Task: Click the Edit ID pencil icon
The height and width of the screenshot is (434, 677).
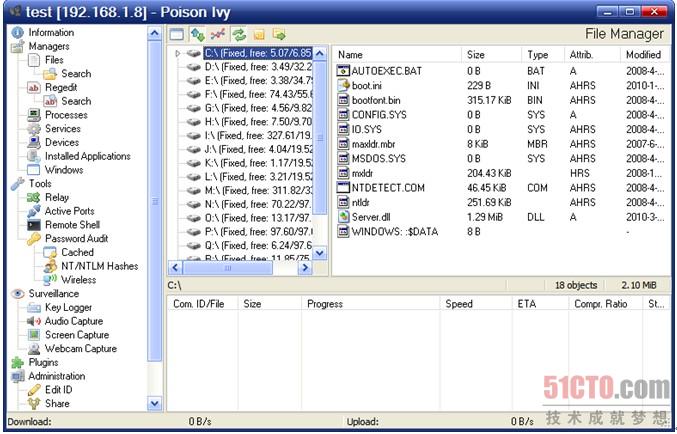Action: tap(34, 390)
